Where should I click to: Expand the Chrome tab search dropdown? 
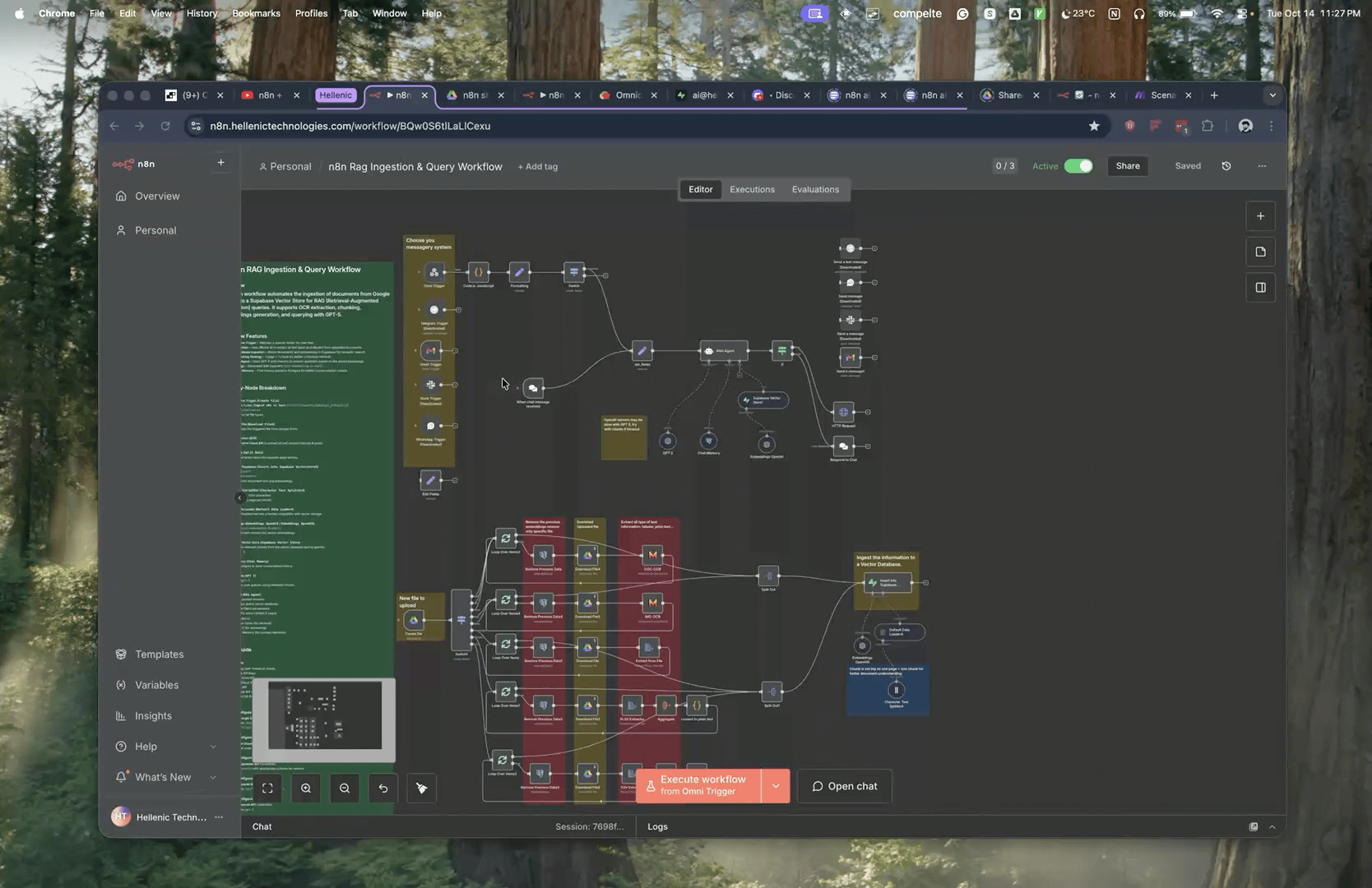[1272, 95]
